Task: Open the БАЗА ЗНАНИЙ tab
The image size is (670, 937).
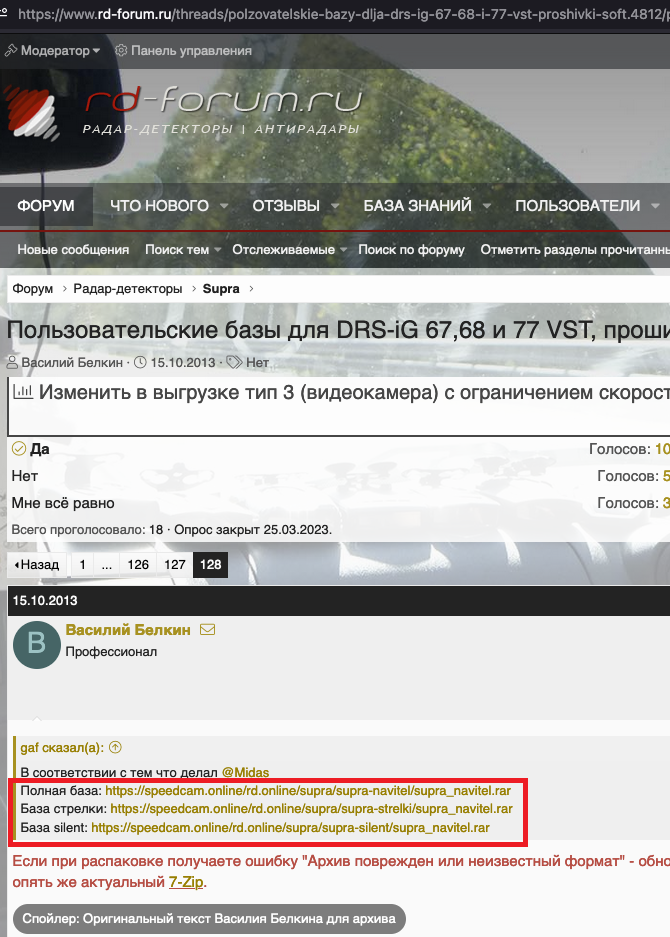Action: (417, 206)
